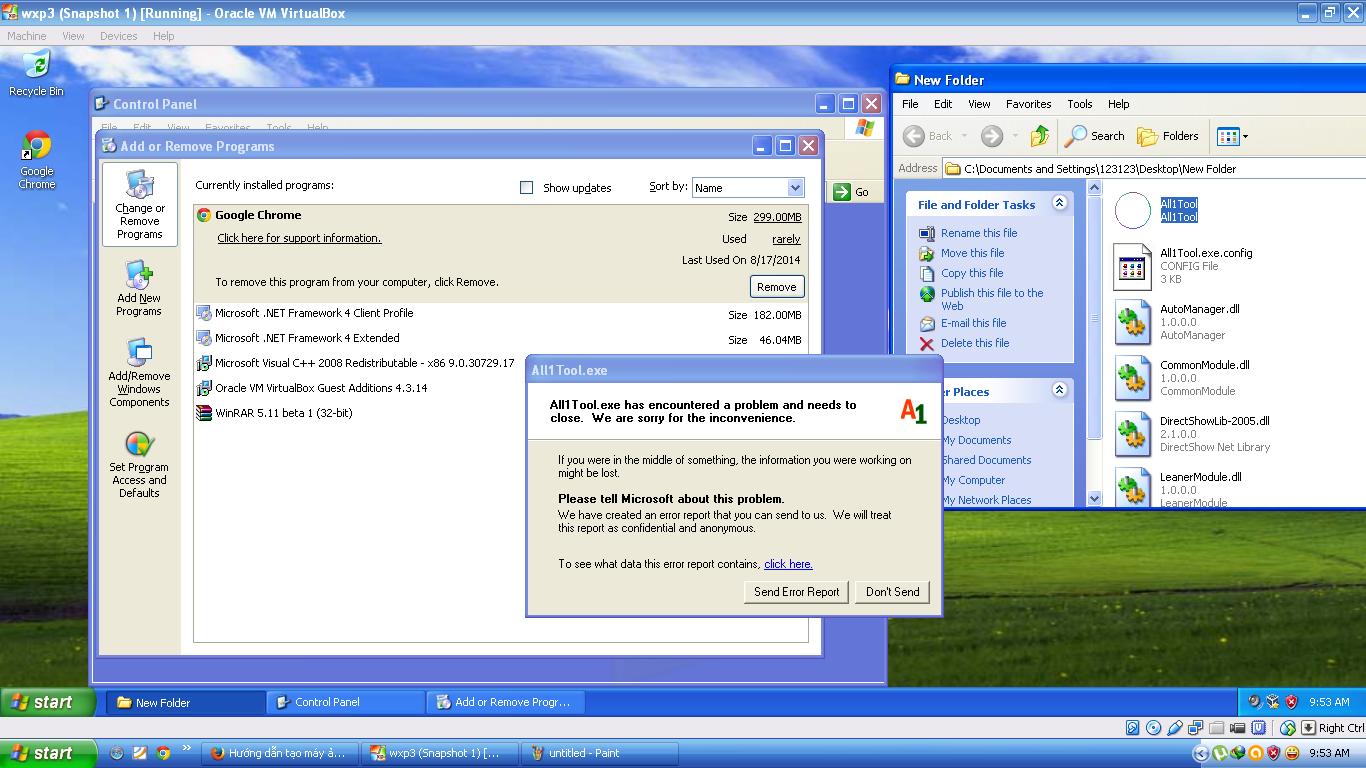Open 'My Documents' in Other Places

click(976, 440)
